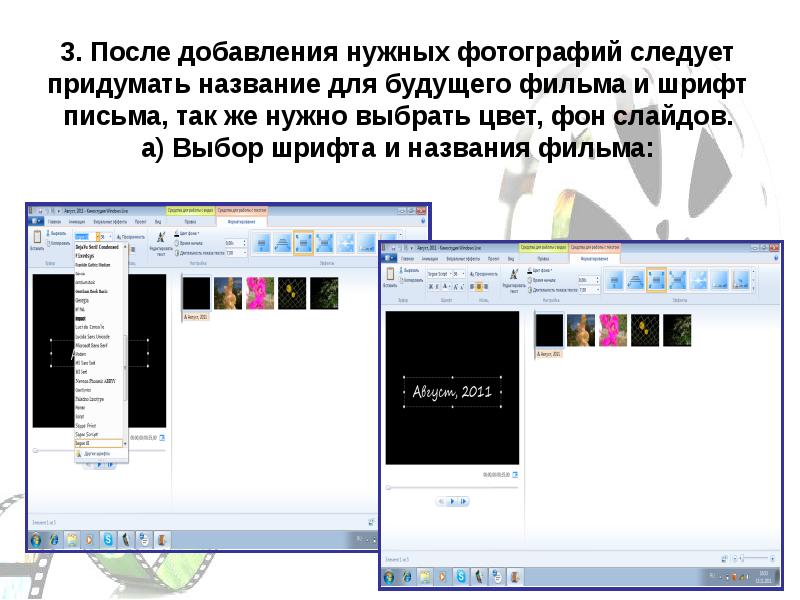Toggle bold formatting in front window

tap(431, 287)
